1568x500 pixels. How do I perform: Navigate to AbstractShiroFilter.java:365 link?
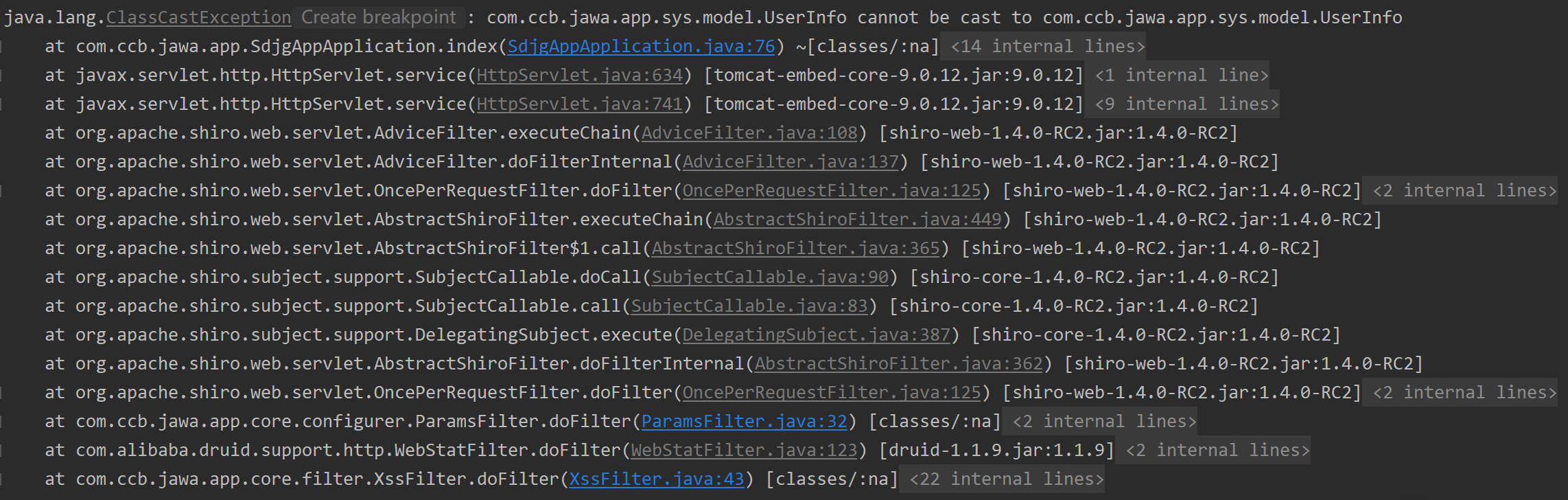795,248
